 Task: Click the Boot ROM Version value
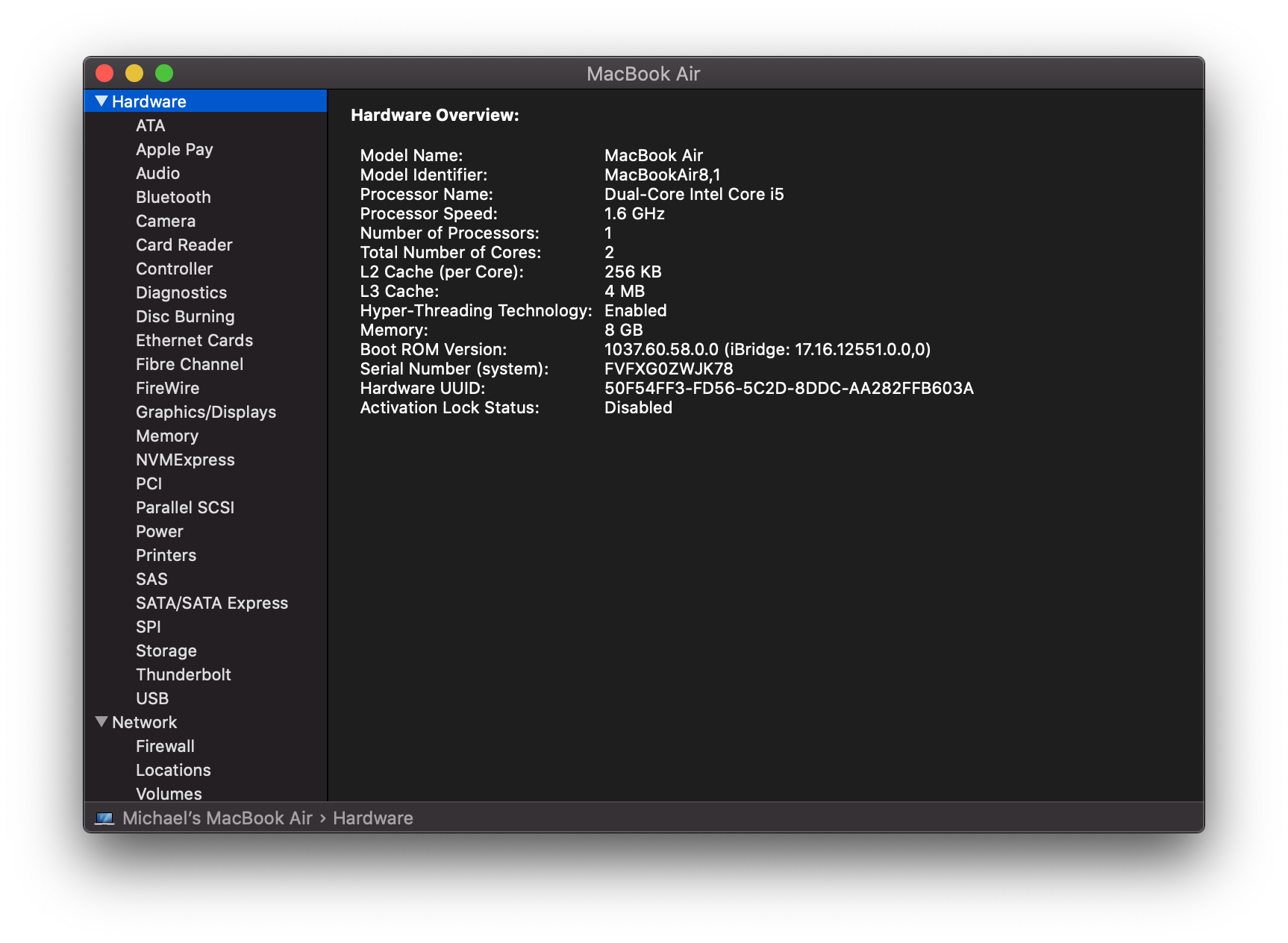[768, 349]
